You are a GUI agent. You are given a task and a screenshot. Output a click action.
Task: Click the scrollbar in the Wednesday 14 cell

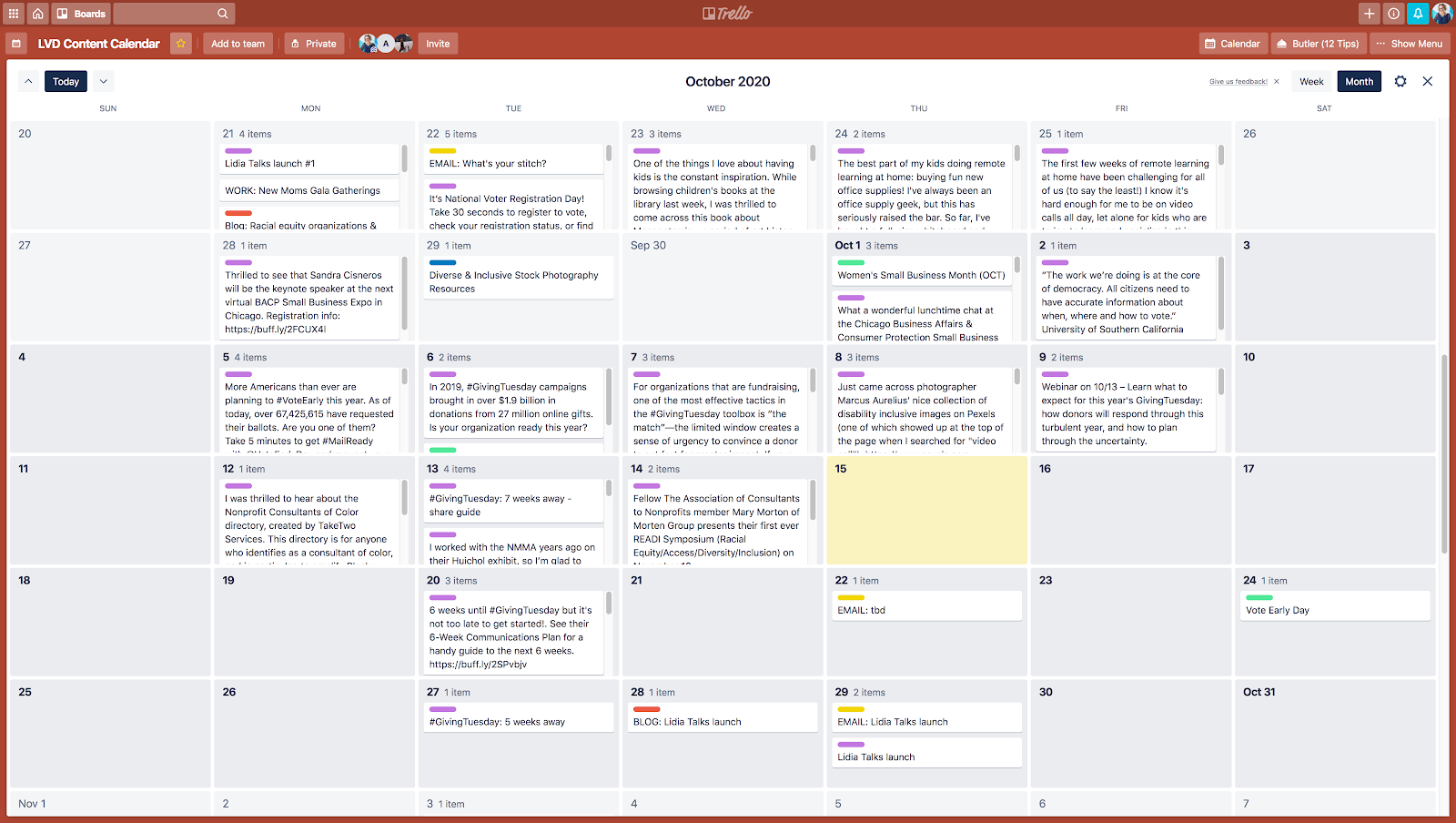(x=813, y=500)
